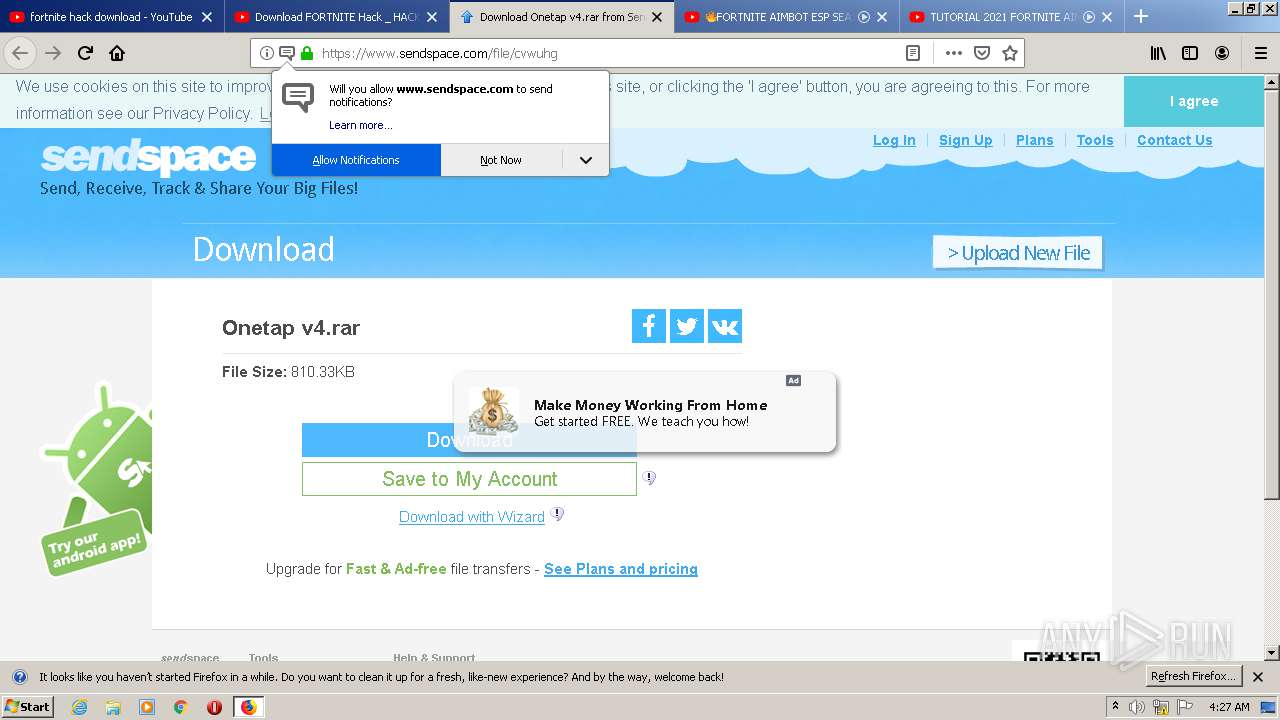Toggle reader view in the address bar
The width and height of the screenshot is (1280, 720).
click(x=913, y=53)
